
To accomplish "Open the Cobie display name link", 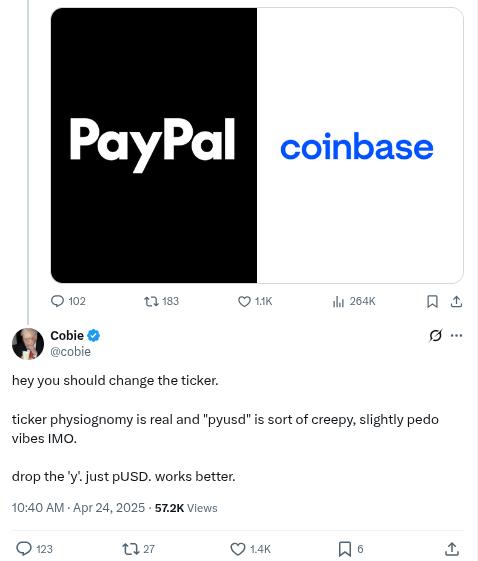I will pos(67,336).
